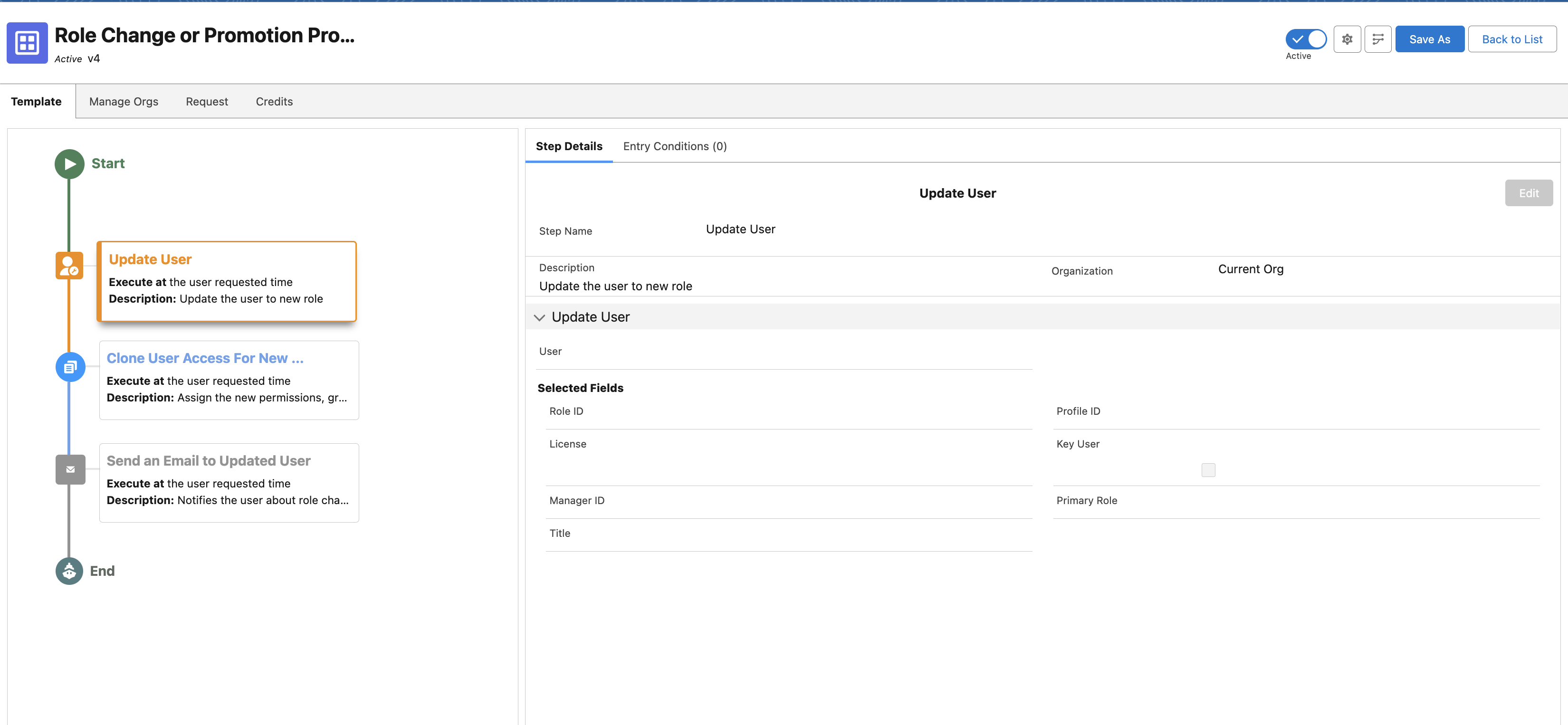The width and height of the screenshot is (1568, 725).
Task: Click the blue Clone User Access step icon
Action: (70, 367)
